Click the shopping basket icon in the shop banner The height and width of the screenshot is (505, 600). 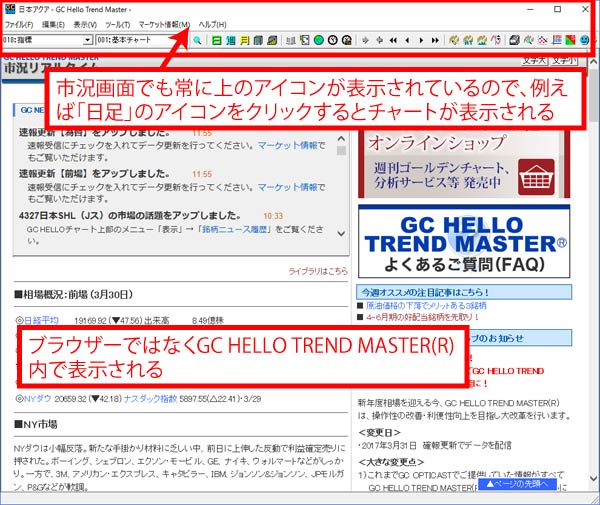pos(536,177)
